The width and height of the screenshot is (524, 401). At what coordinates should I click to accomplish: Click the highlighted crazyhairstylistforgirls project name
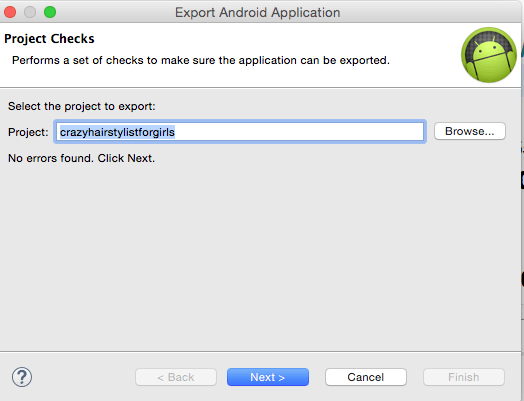point(117,132)
